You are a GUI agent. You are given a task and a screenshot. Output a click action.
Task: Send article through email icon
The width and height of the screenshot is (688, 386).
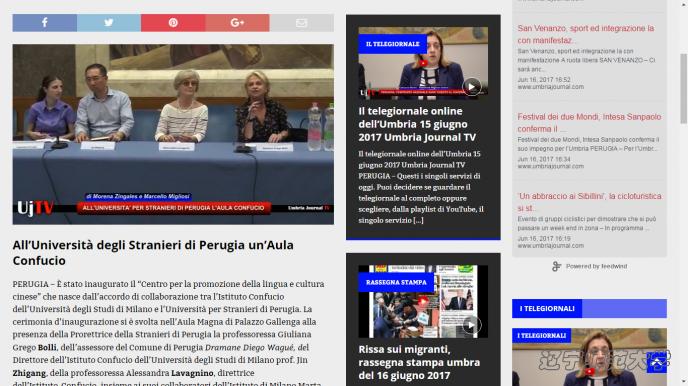[x=301, y=23]
